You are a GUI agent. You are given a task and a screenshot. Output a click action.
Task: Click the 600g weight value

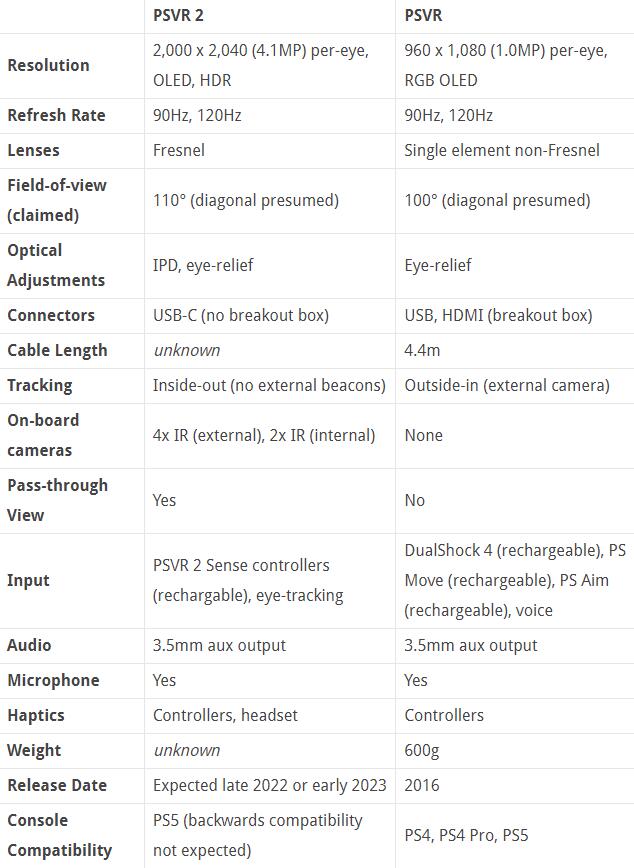[x=422, y=750]
